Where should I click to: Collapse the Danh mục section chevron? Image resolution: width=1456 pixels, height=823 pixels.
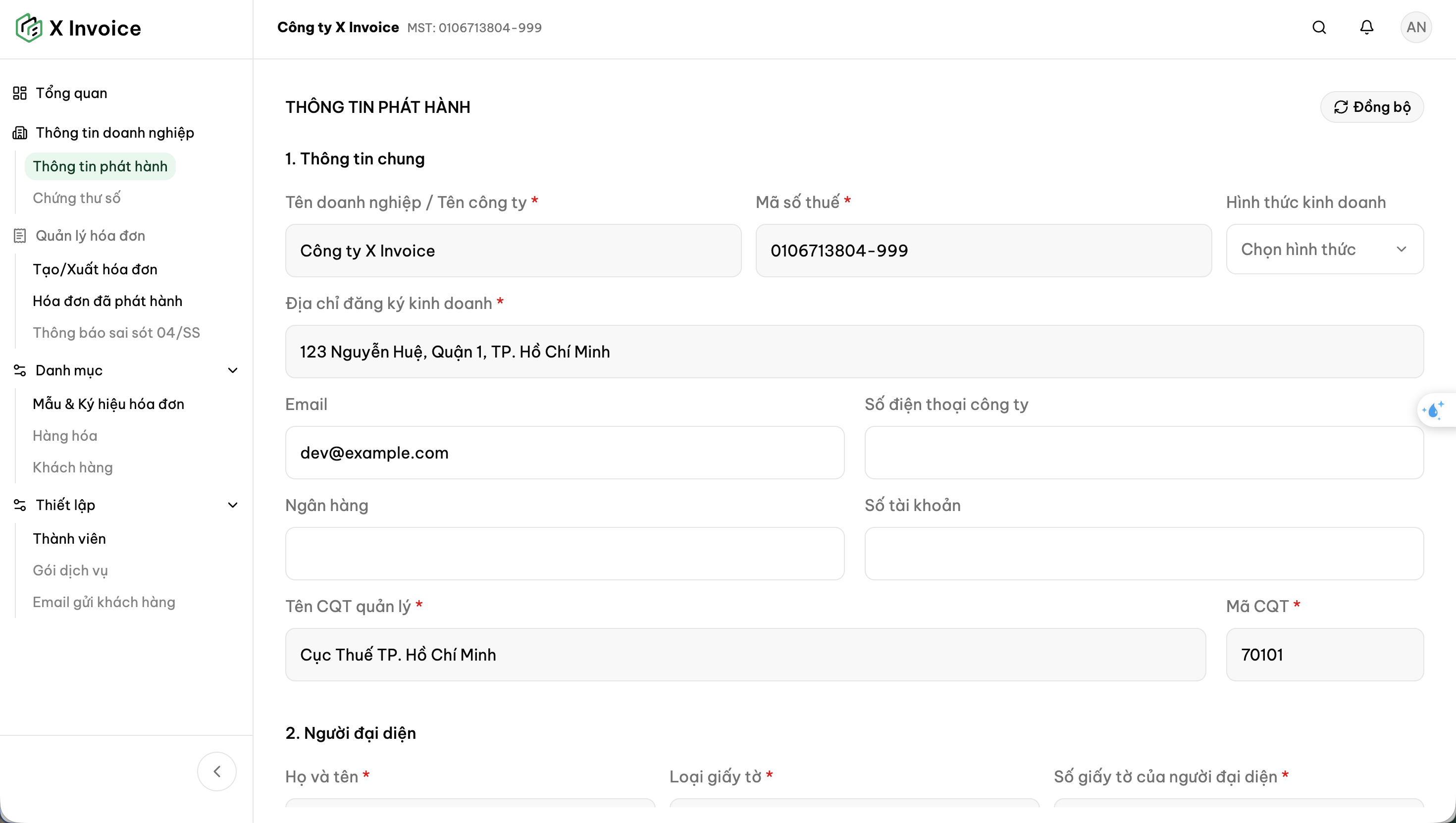click(232, 370)
